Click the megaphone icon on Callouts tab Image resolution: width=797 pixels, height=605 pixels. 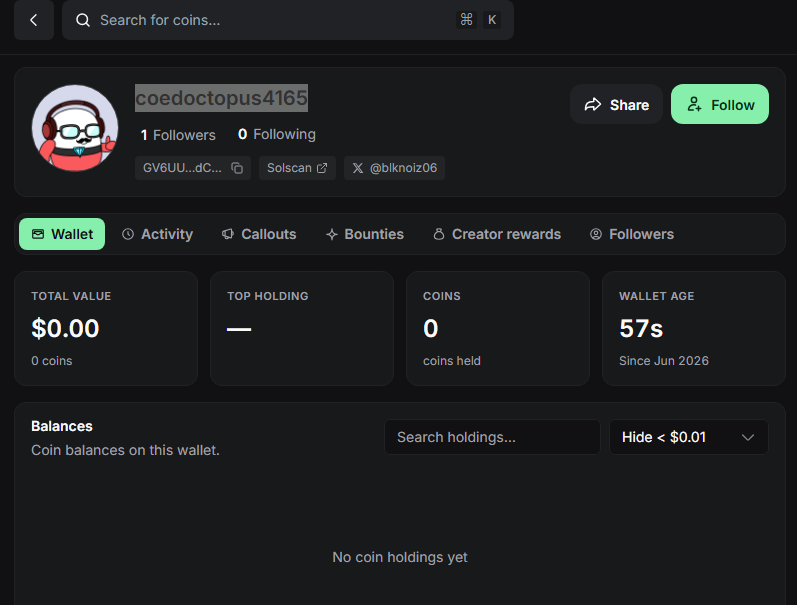228,234
